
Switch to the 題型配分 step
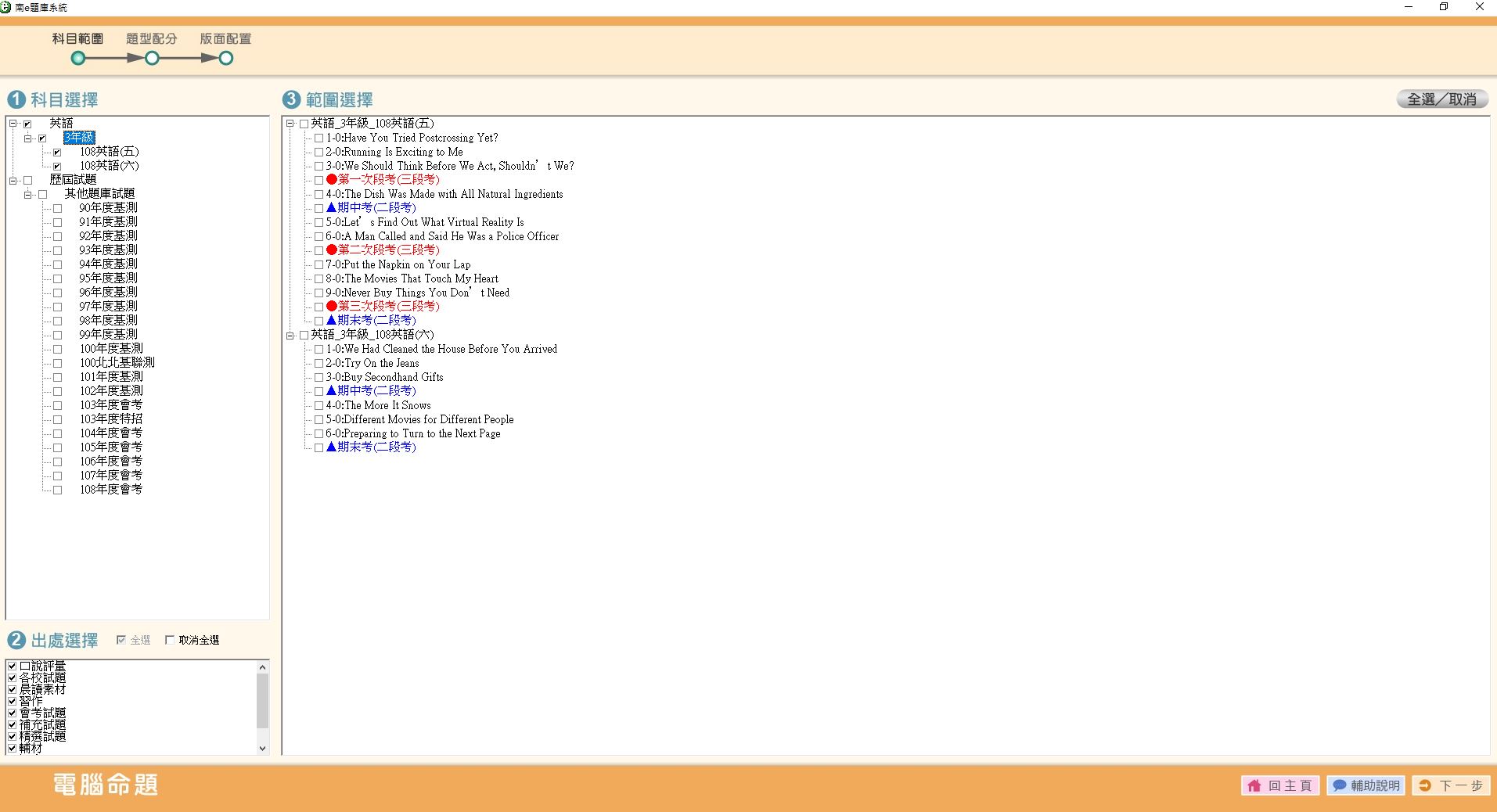(x=153, y=59)
